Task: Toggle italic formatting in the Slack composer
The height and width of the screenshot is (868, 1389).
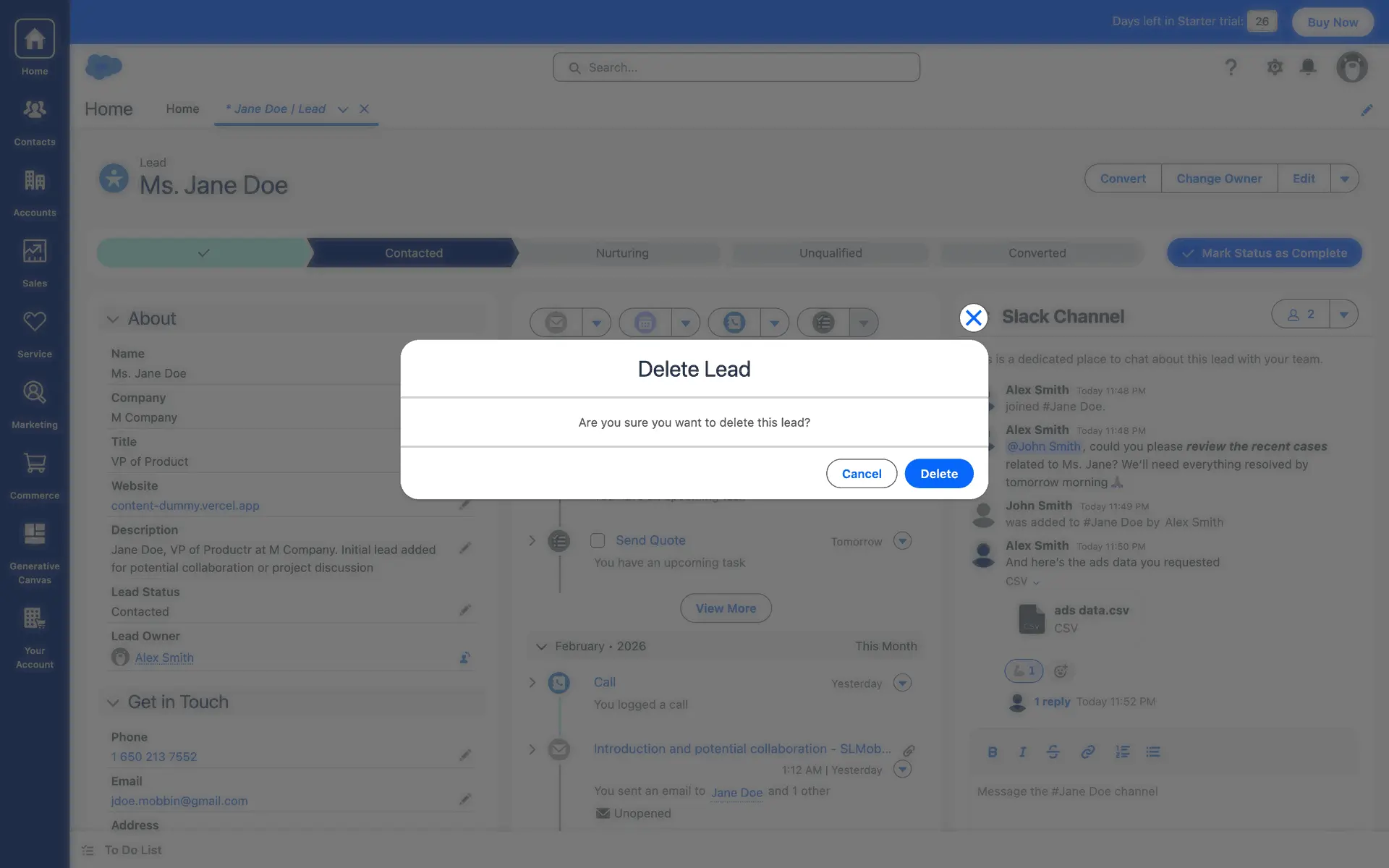Action: 1022,752
